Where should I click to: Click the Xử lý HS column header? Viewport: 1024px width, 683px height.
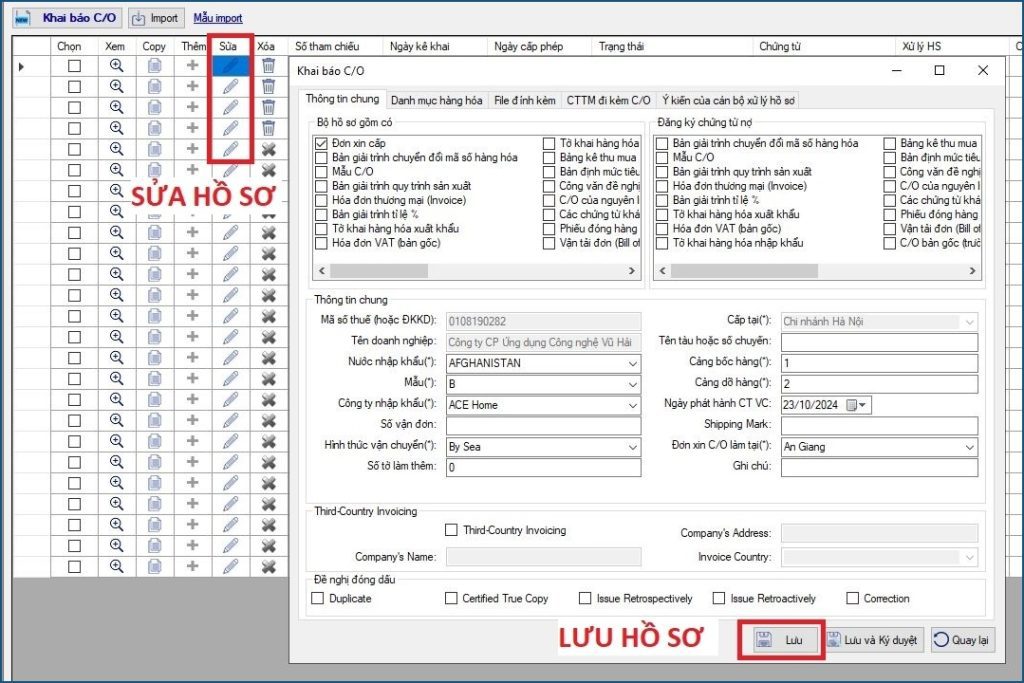point(953,46)
